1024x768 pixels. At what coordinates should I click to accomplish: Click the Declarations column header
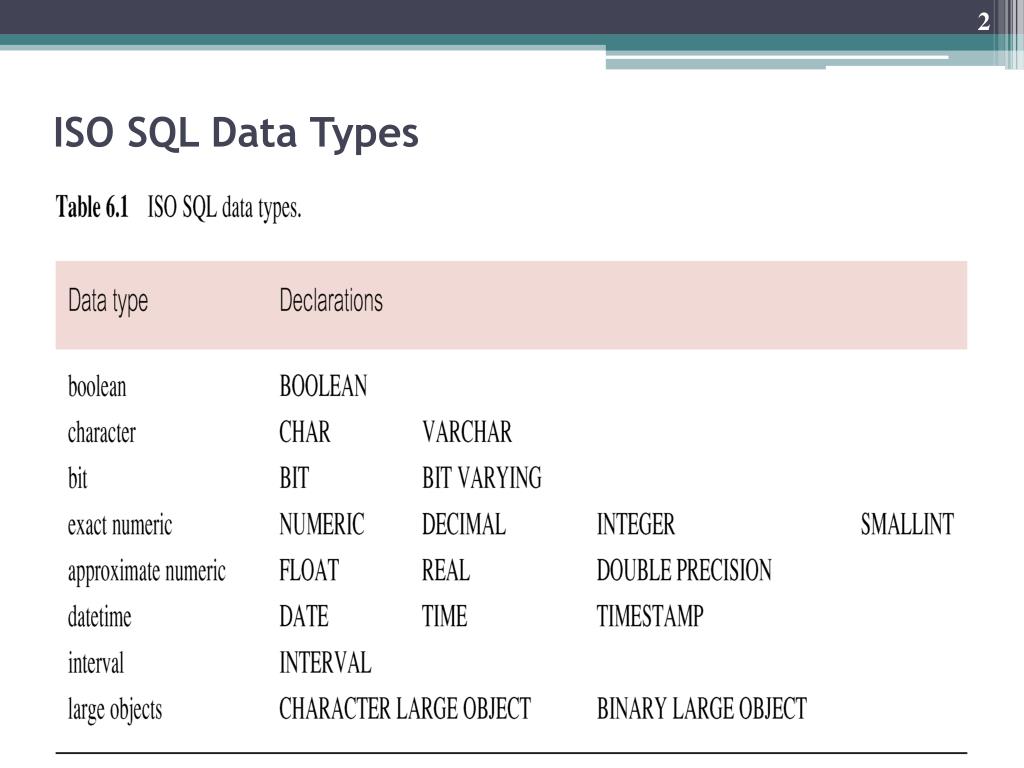coord(331,300)
